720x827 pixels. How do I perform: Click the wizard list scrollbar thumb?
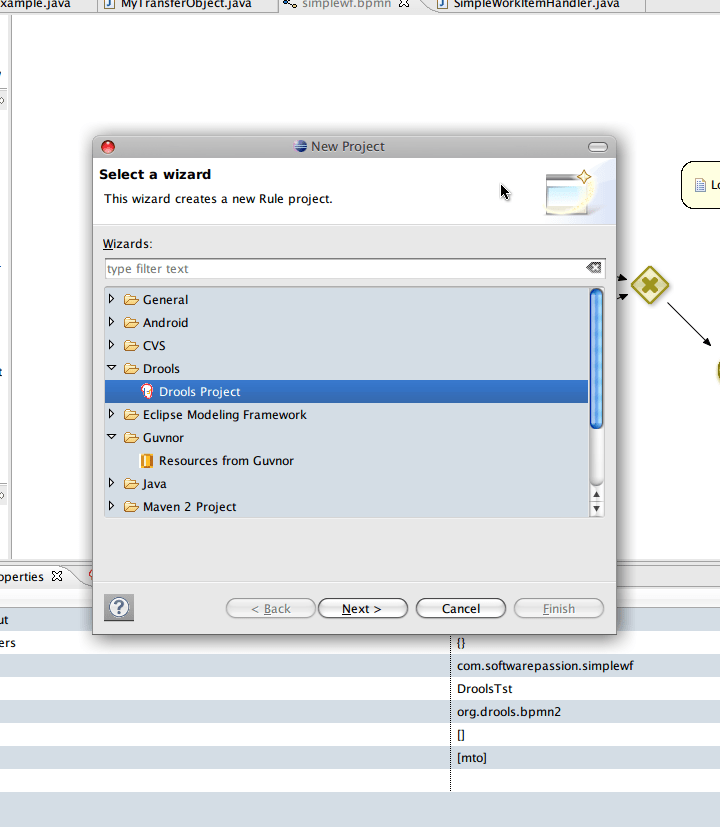[x=596, y=359]
